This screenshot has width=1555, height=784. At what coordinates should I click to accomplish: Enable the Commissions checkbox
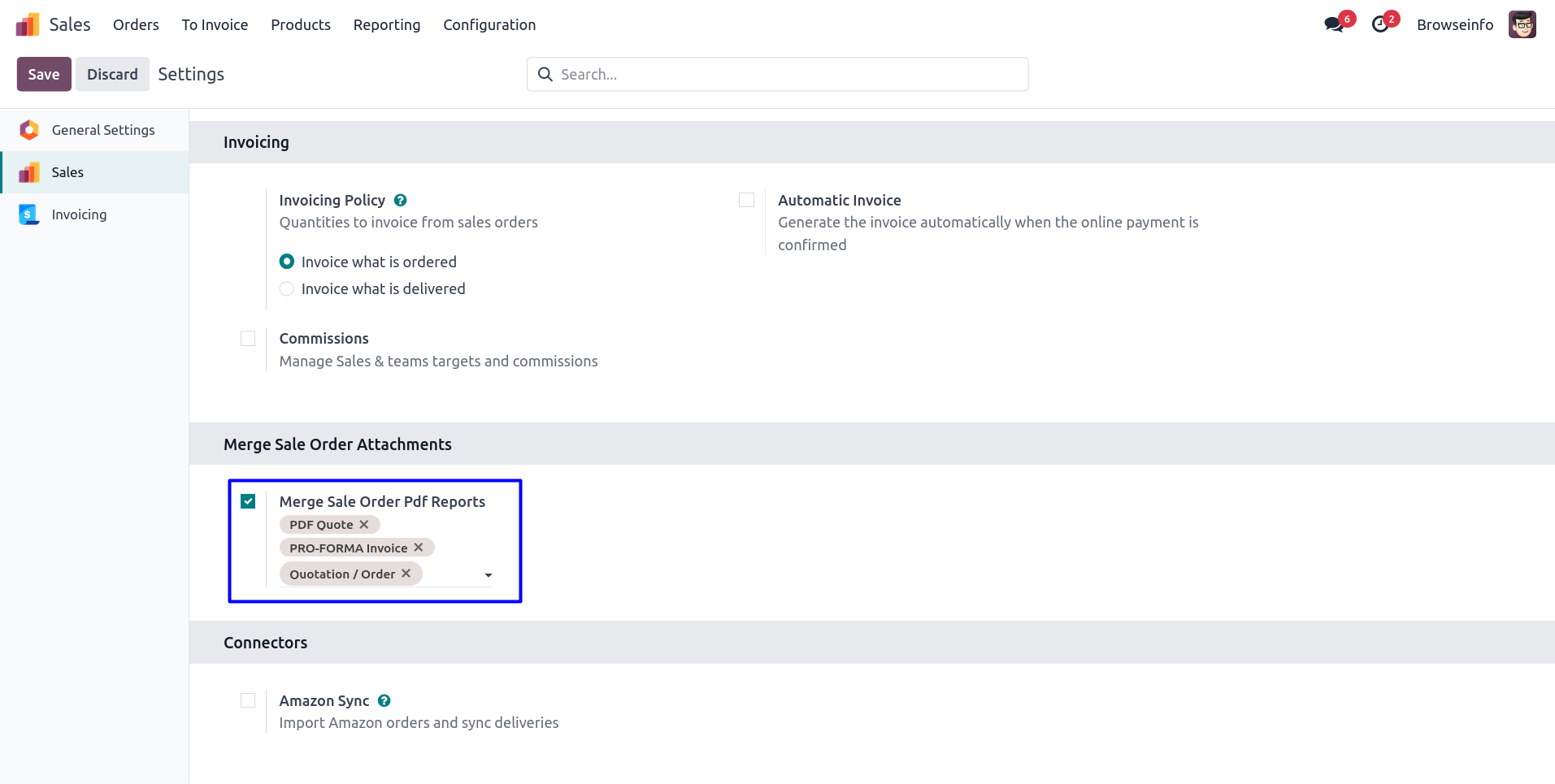[x=248, y=339]
